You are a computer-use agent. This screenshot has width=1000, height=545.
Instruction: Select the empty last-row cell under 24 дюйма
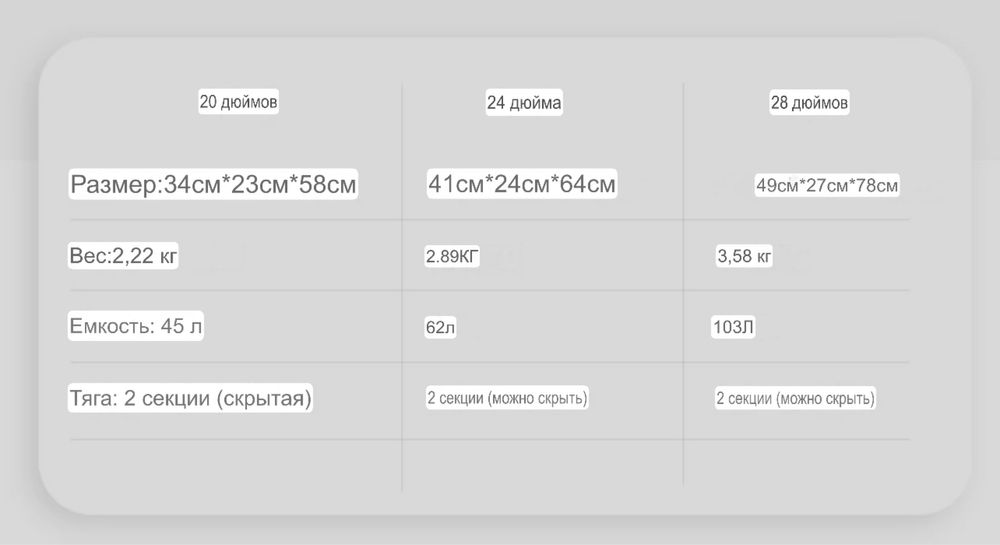[x=543, y=465]
